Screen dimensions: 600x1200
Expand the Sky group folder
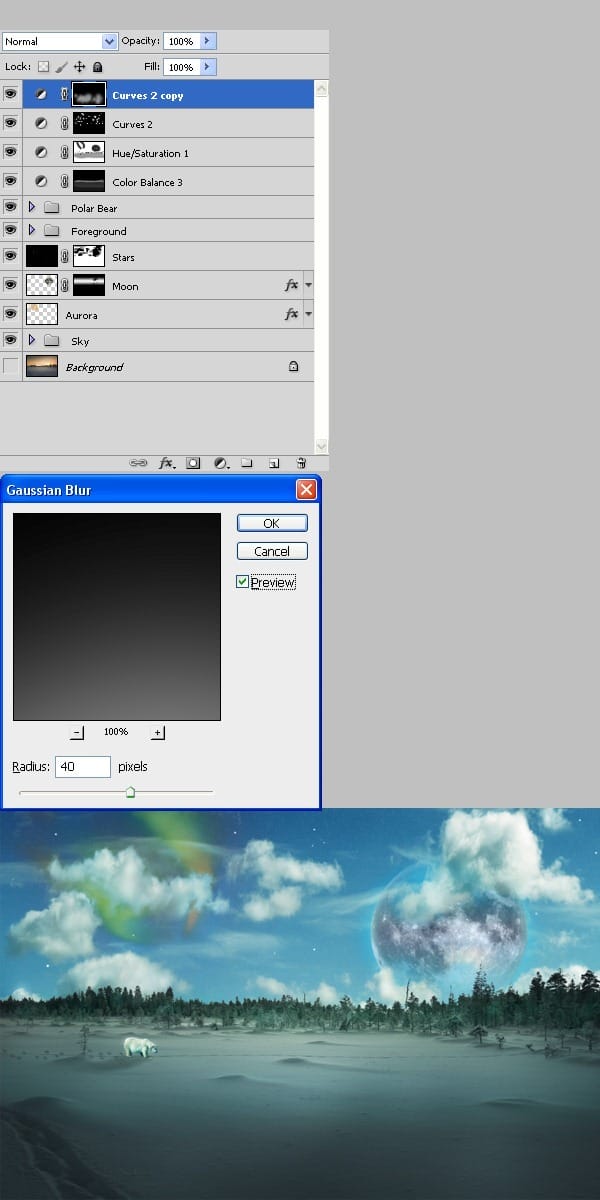pos(31,341)
